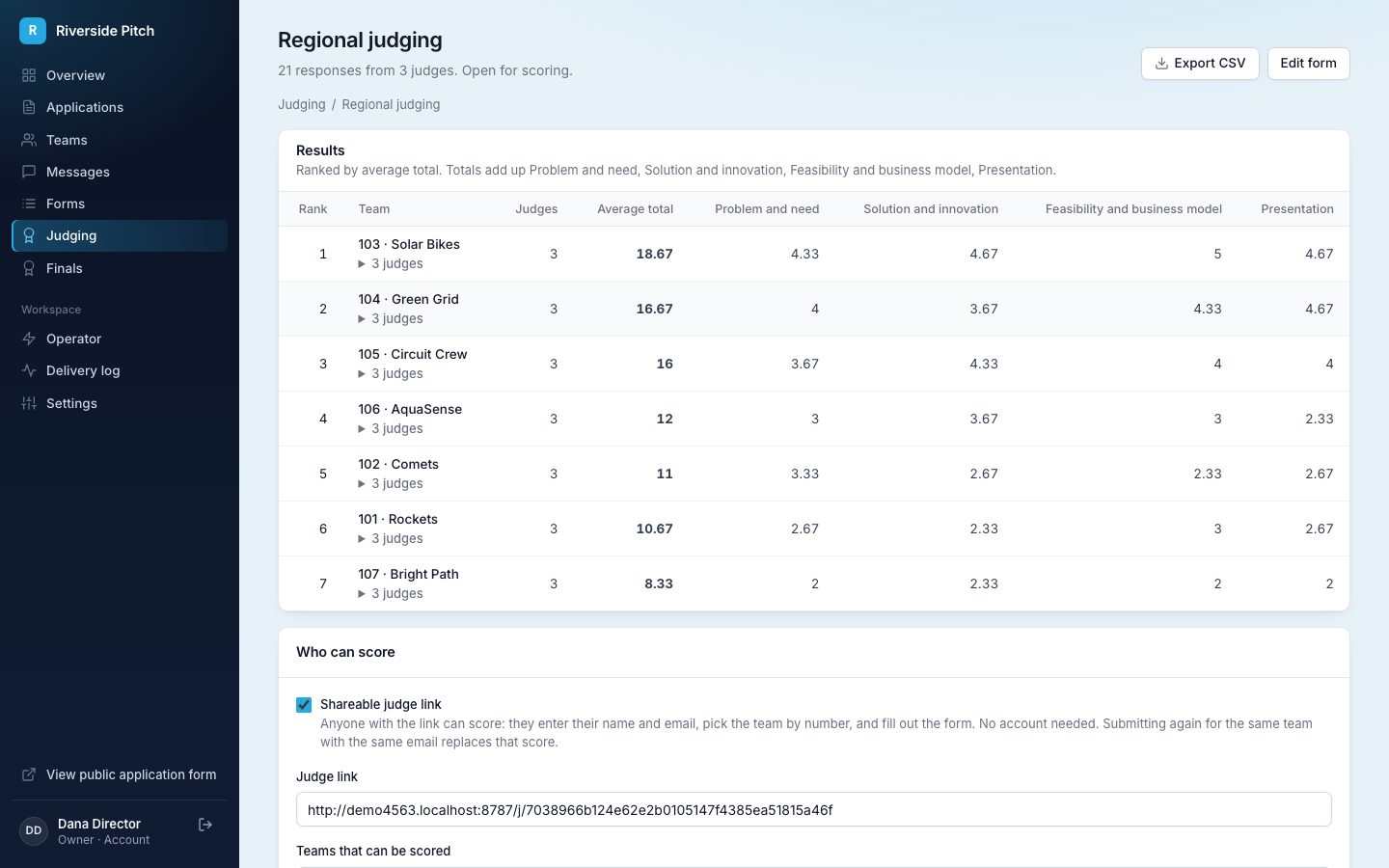Click the Judging award icon

pyautogui.click(x=29, y=235)
